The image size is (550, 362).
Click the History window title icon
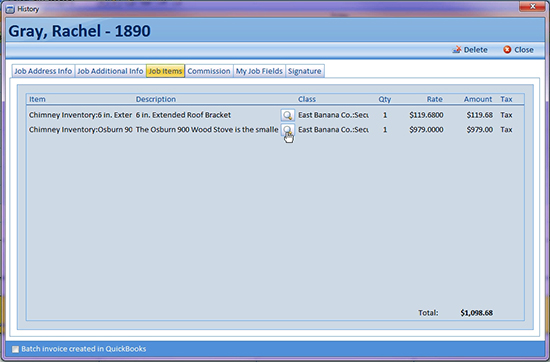11,9
